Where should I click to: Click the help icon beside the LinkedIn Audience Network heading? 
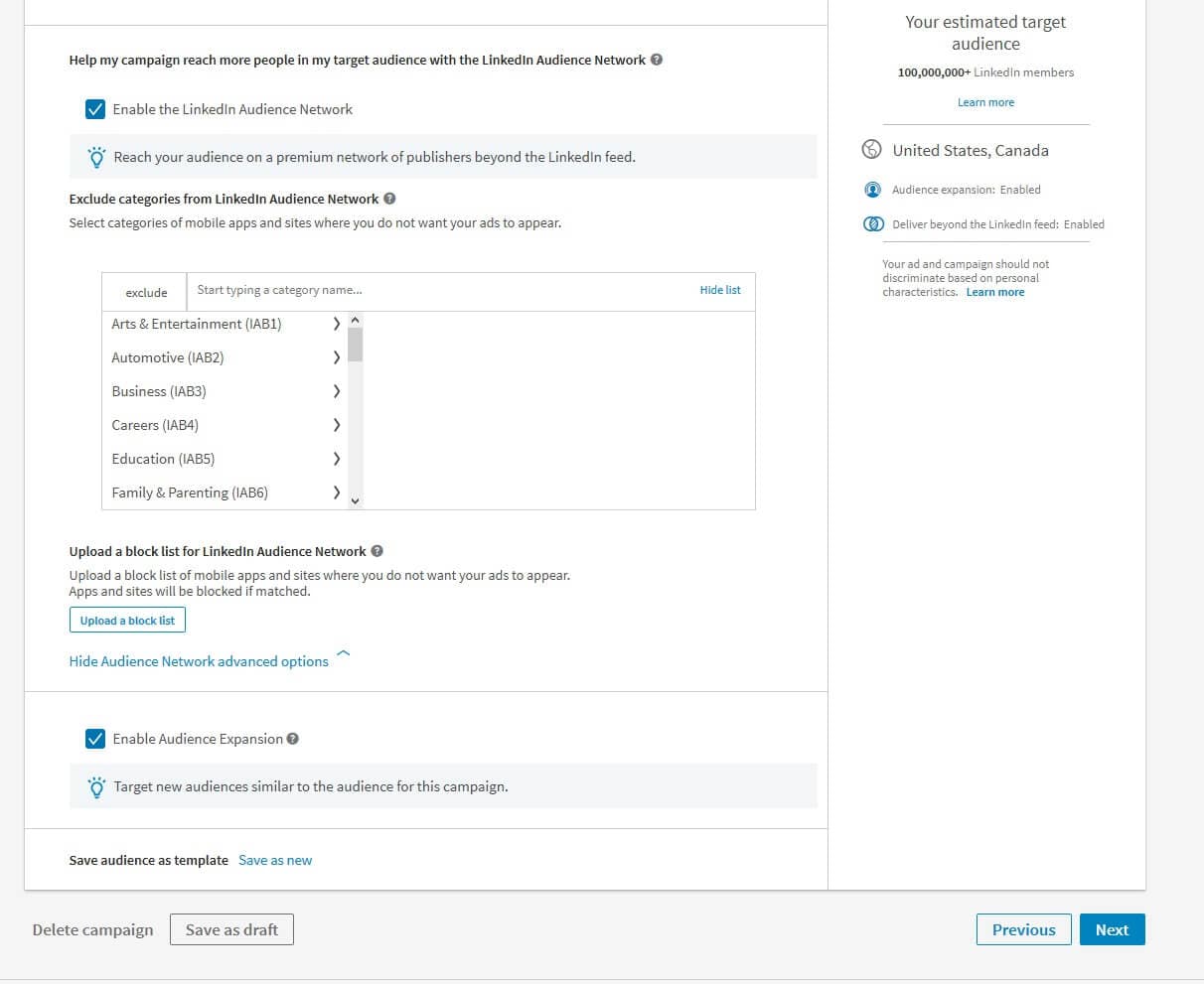(x=657, y=60)
